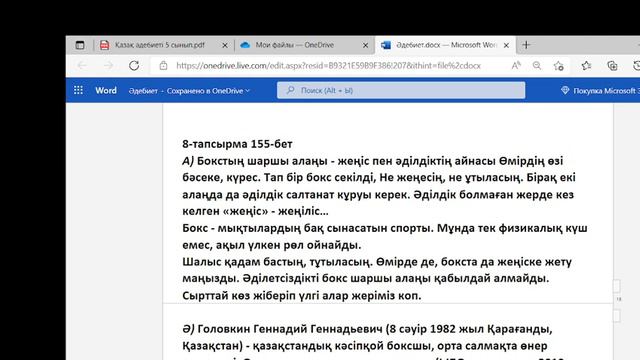Click the line starting бәсеке, күрес. Тап бір
The width and height of the screenshot is (640, 360).
[379, 178]
